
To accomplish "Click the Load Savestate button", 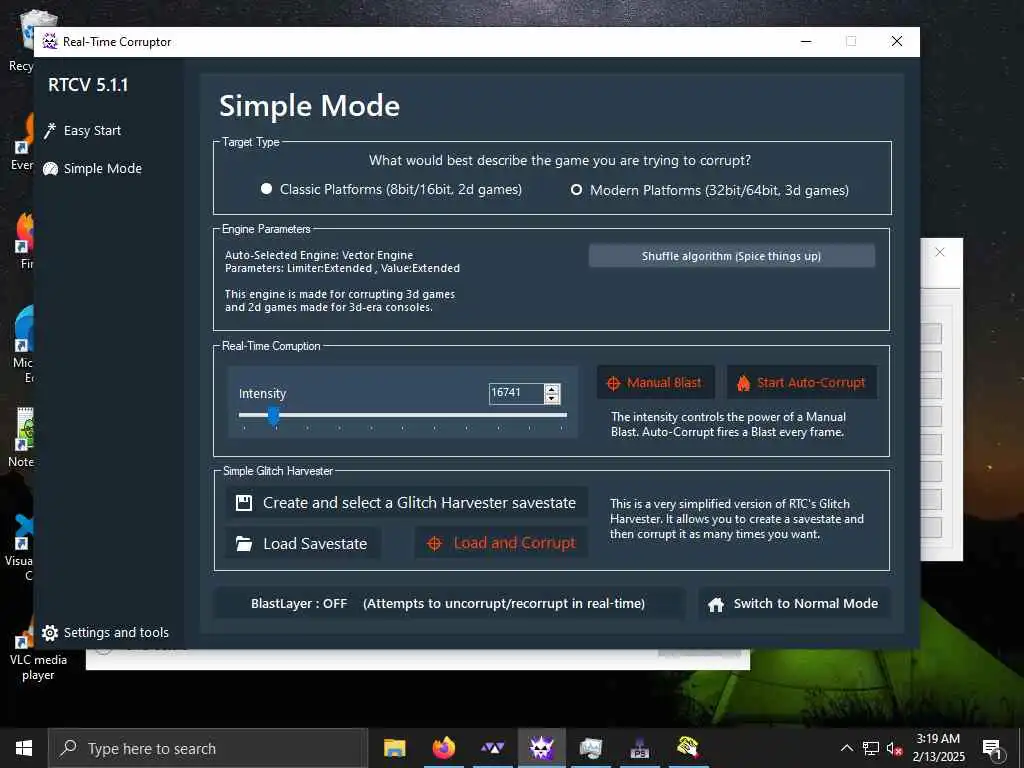I will click(303, 543).
